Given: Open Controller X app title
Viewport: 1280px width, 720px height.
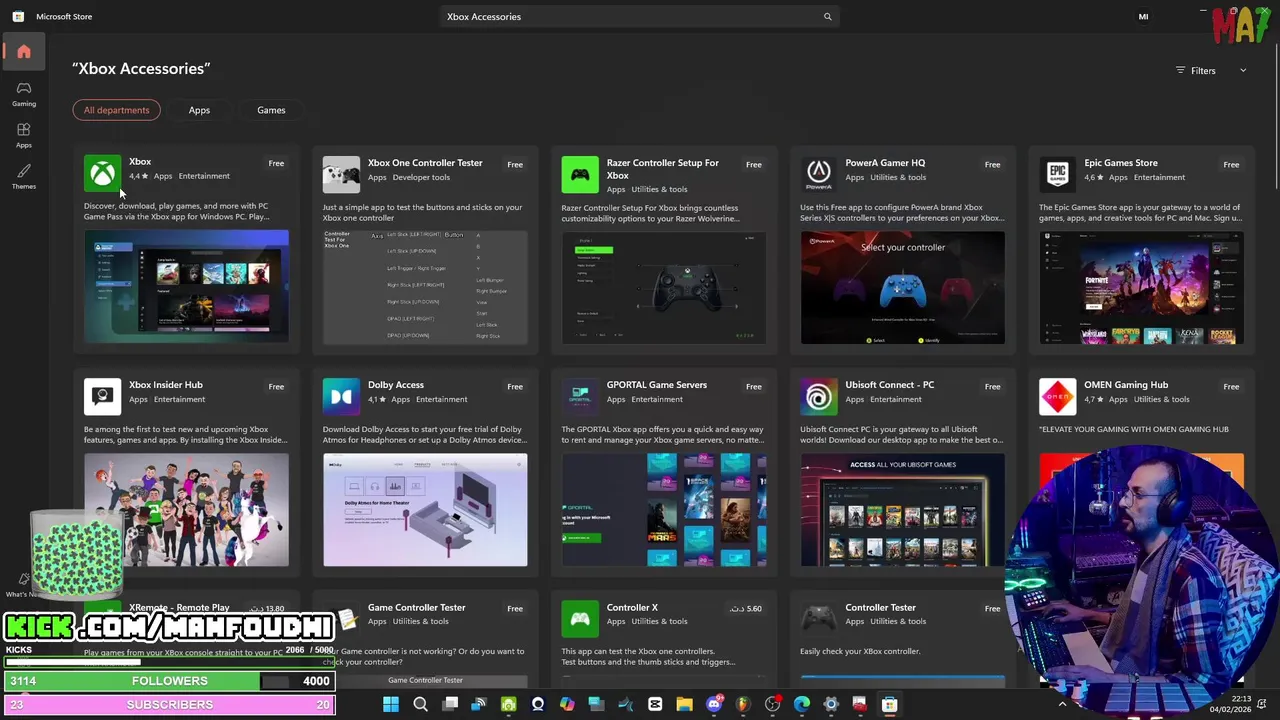Looking at the screenshot, I should tap(632, 607).
